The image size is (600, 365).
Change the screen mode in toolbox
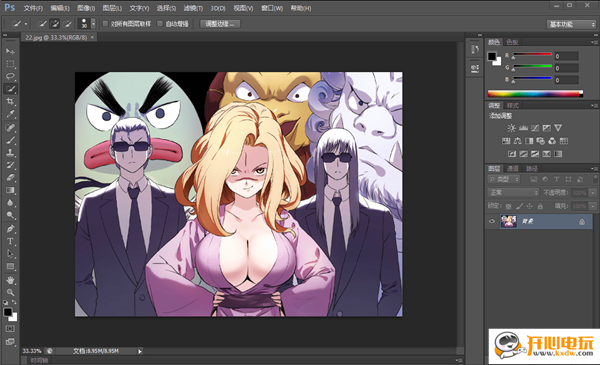10,342
